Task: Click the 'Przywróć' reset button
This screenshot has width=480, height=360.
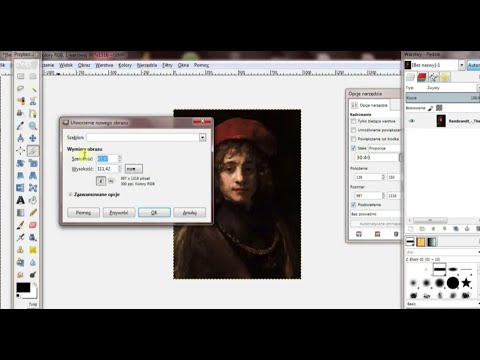Action: click(x=119, y=212)
